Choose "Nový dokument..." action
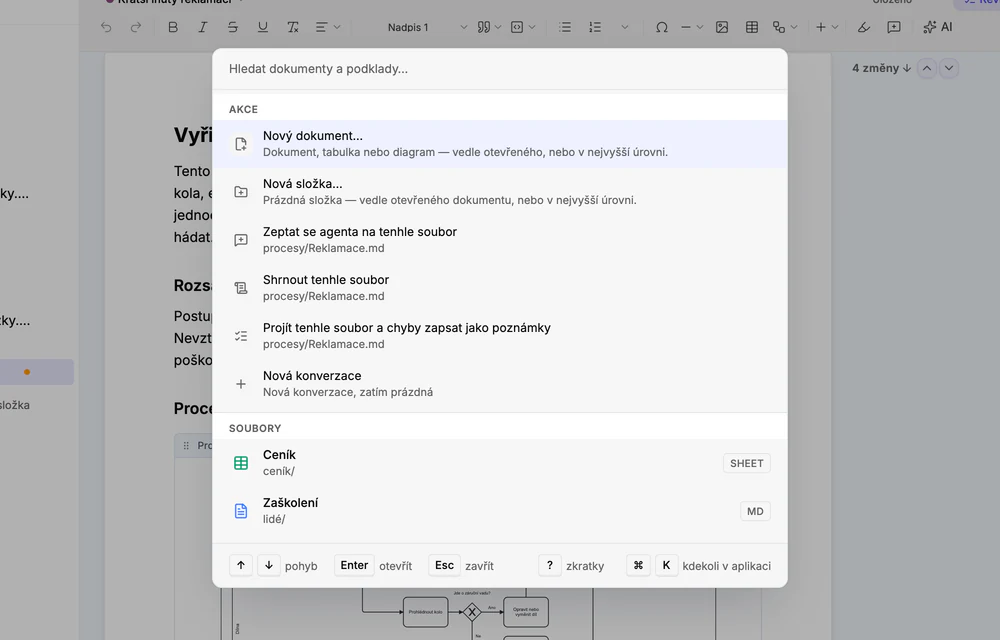Image resolution: width=1000 pixels, height=640 pixels. tap(500, 144)
